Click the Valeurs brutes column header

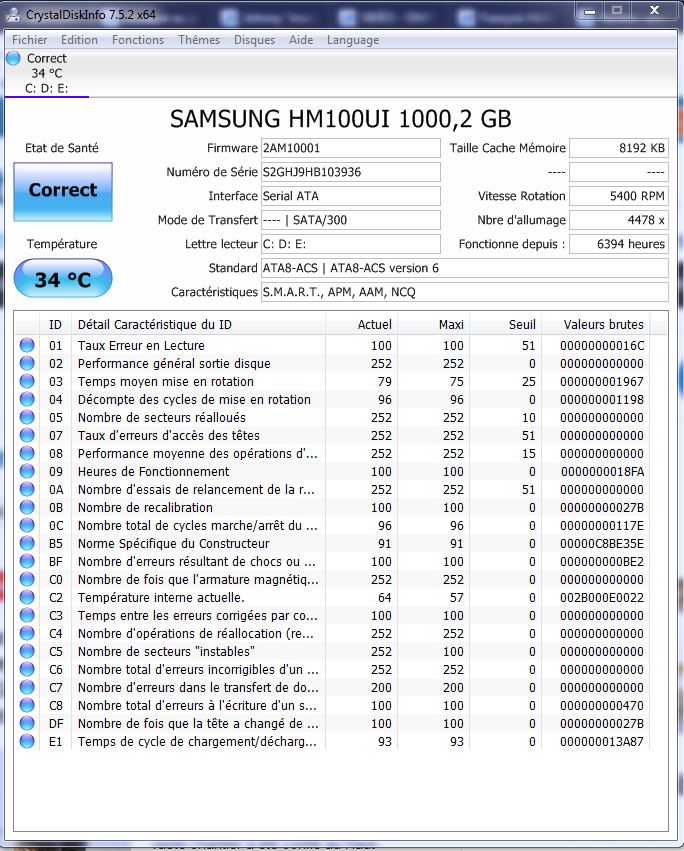click(596, 325)
